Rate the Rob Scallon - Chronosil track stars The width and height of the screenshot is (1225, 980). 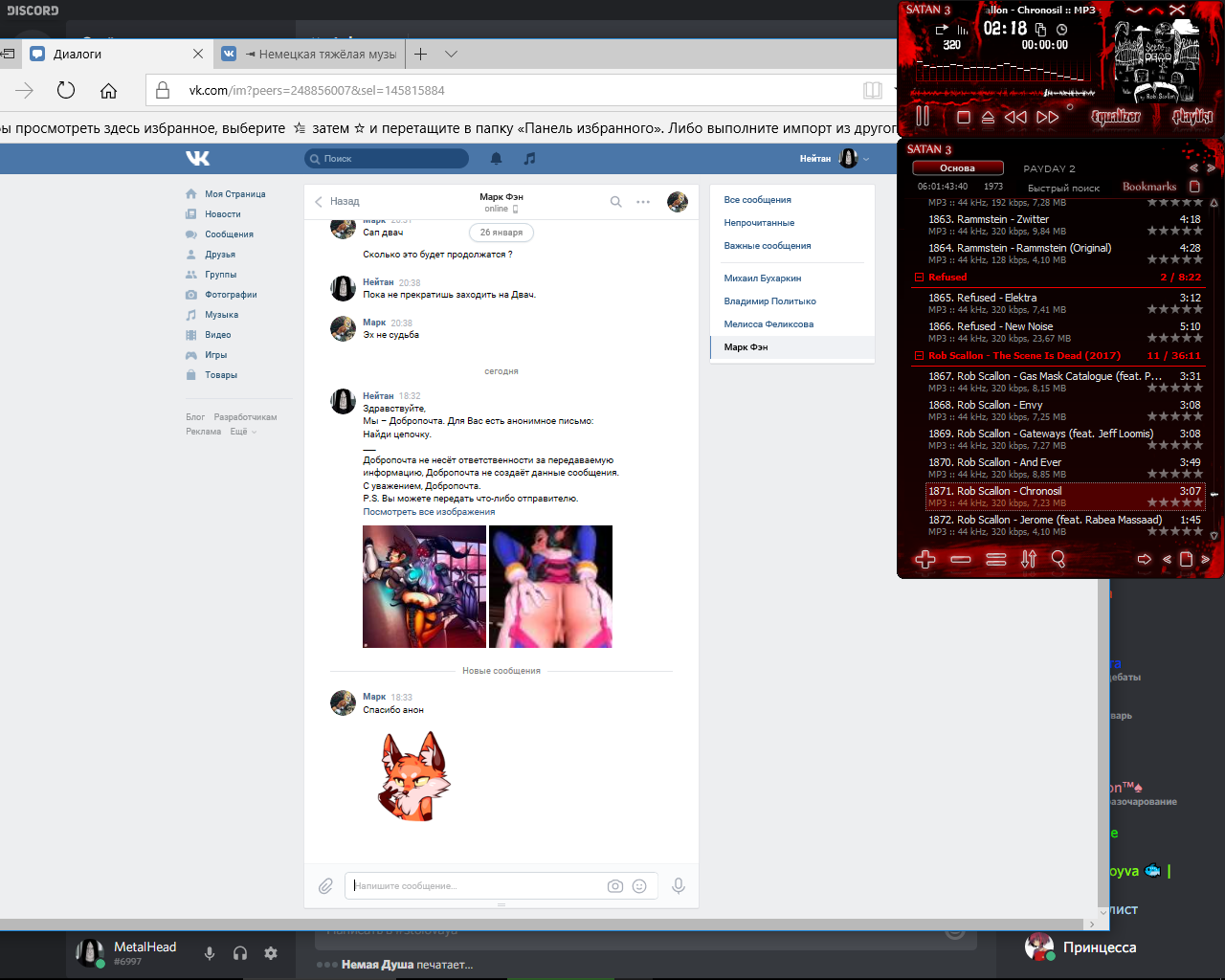click(x=1174, y=502)
